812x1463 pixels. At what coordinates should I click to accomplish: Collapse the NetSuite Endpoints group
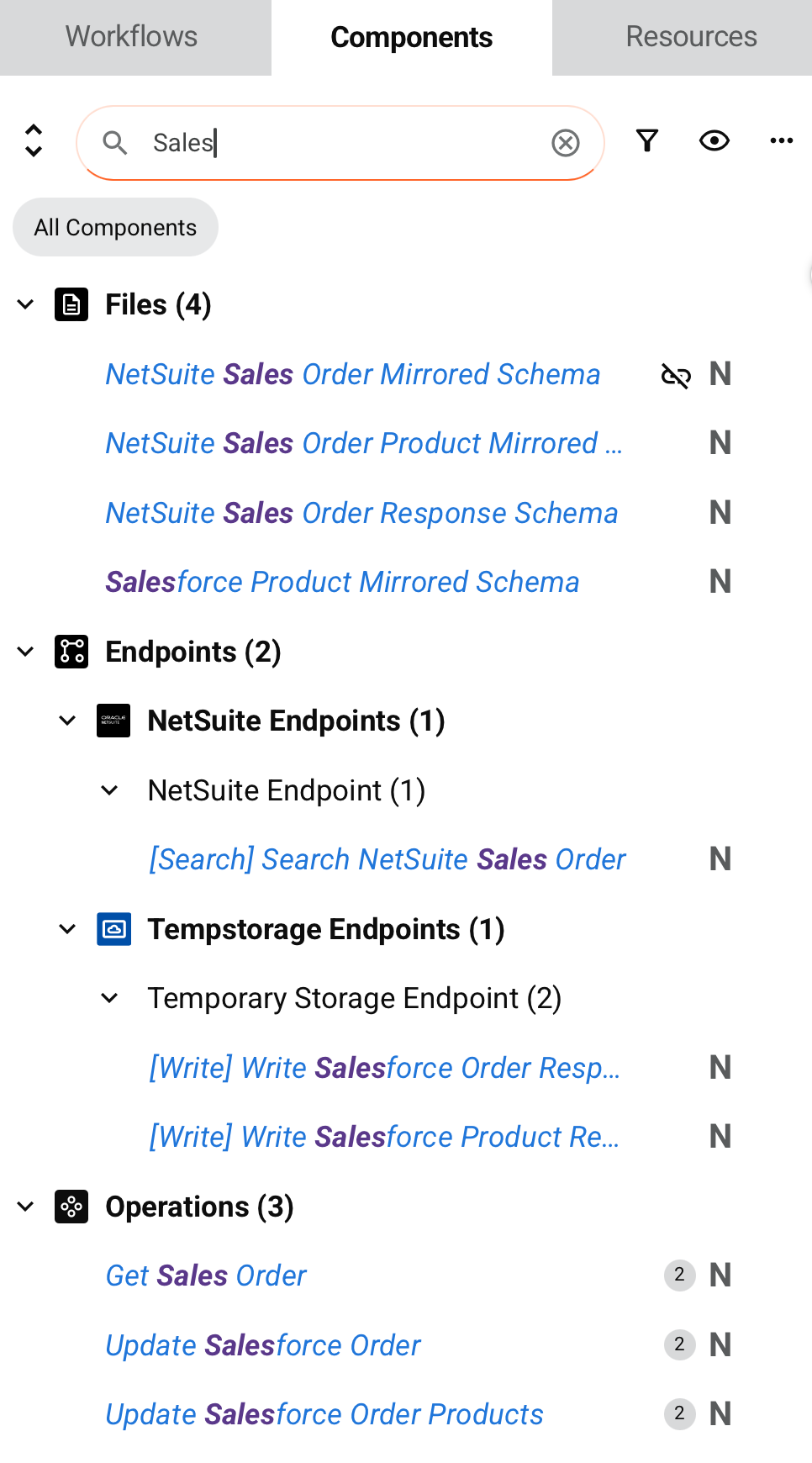[68, 721]
